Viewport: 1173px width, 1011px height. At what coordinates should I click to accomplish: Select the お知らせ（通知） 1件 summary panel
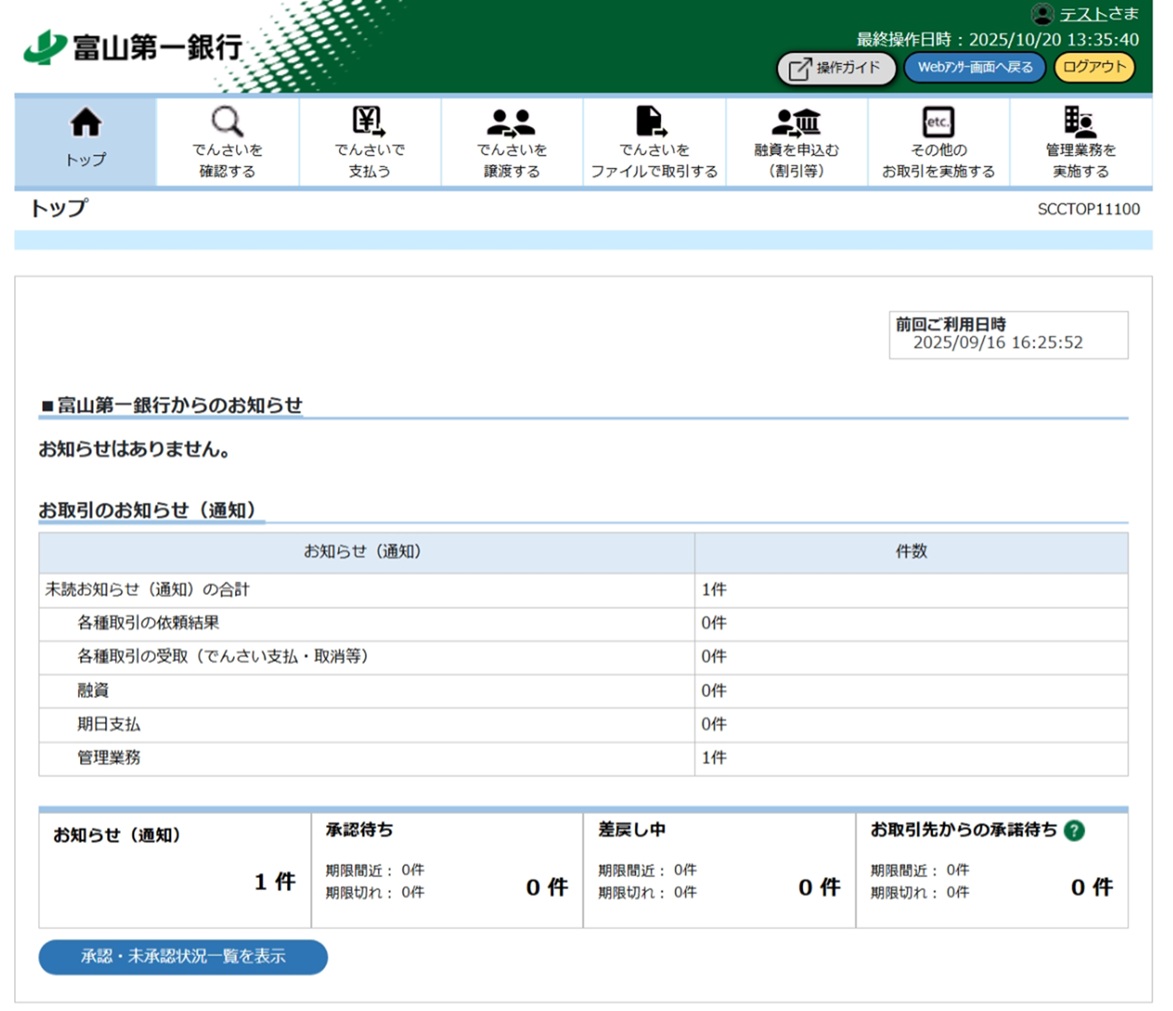[x=175, y=868]
